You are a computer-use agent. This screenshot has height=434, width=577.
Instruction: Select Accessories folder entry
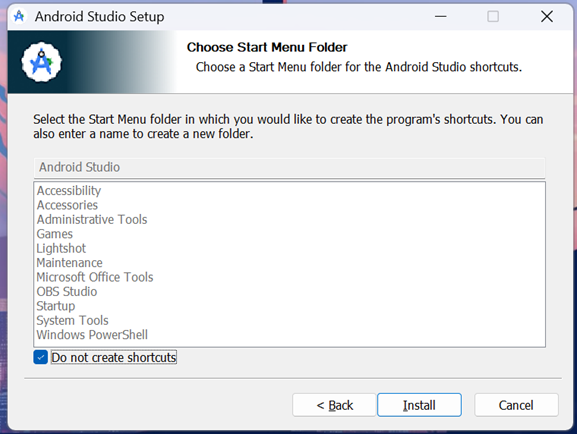[x=67, y=205]
